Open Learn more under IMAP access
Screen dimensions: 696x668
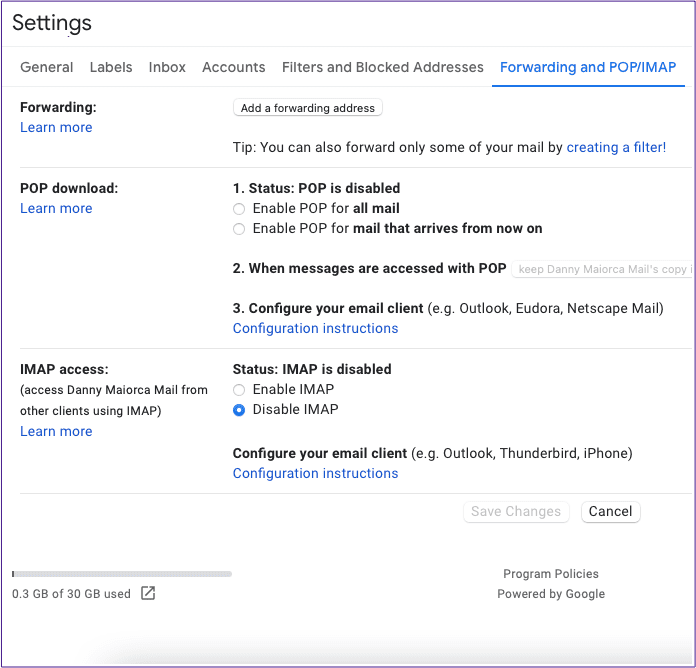(x=56, y=431)
